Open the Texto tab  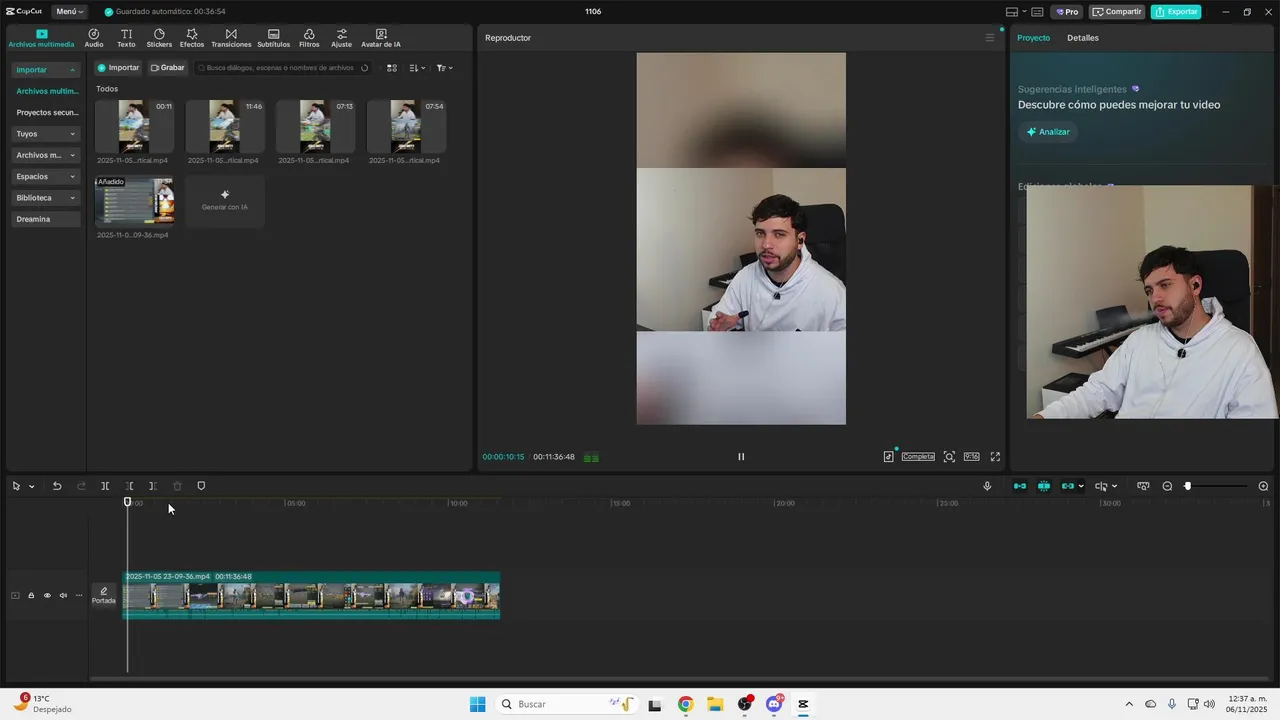pos(126,38)
